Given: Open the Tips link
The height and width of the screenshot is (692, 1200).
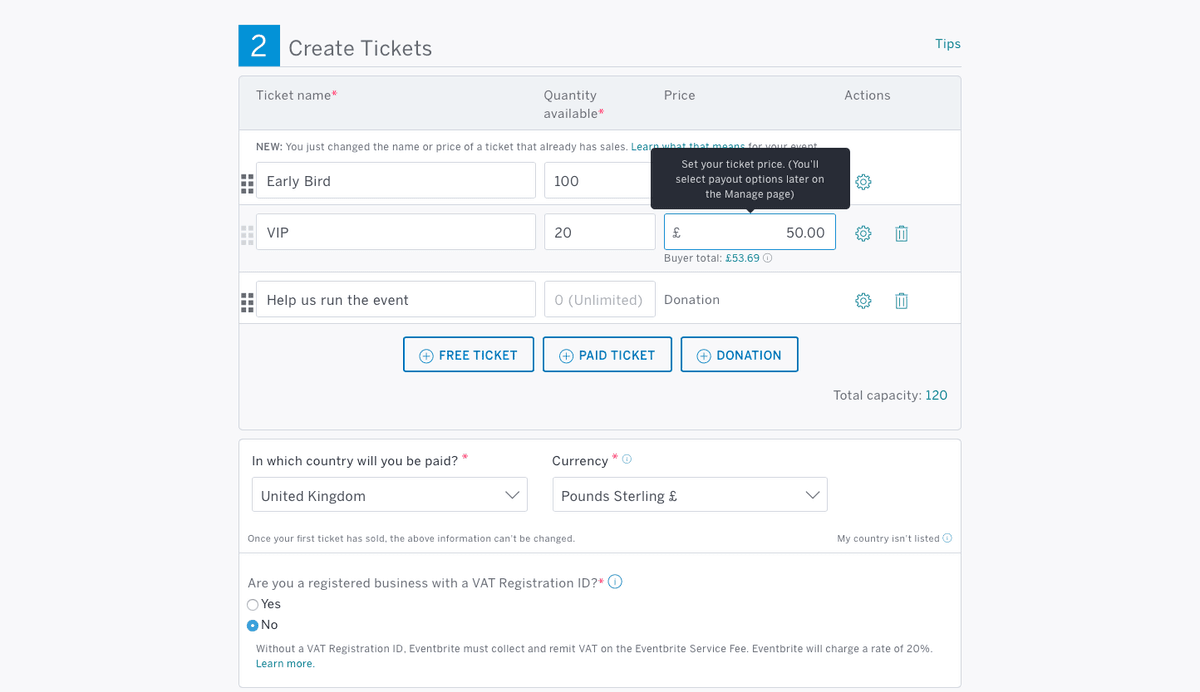Looking at the screenshot, I should tap(948, 44).
